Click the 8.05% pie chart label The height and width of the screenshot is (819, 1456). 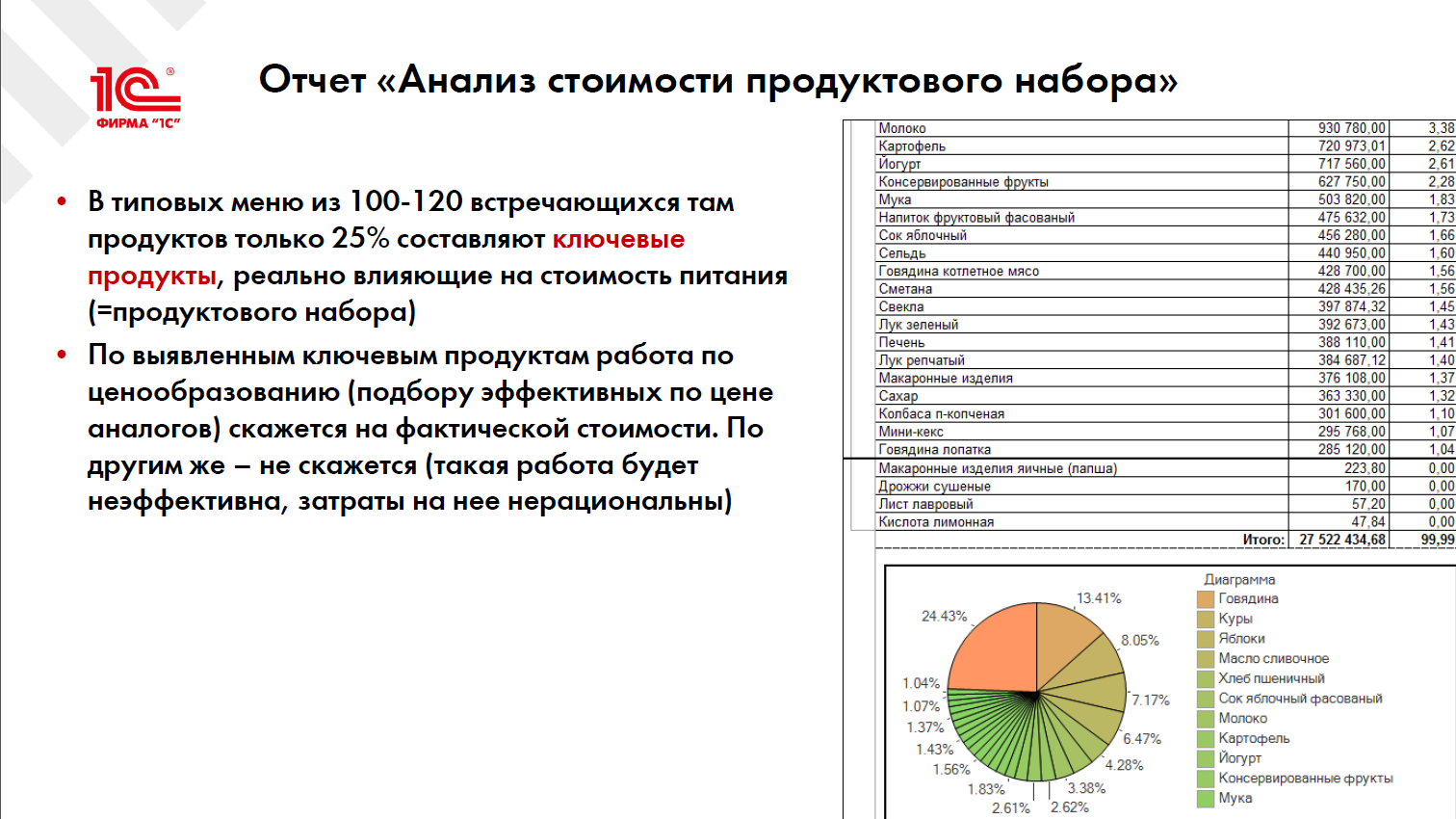[x=1140, y=641]
